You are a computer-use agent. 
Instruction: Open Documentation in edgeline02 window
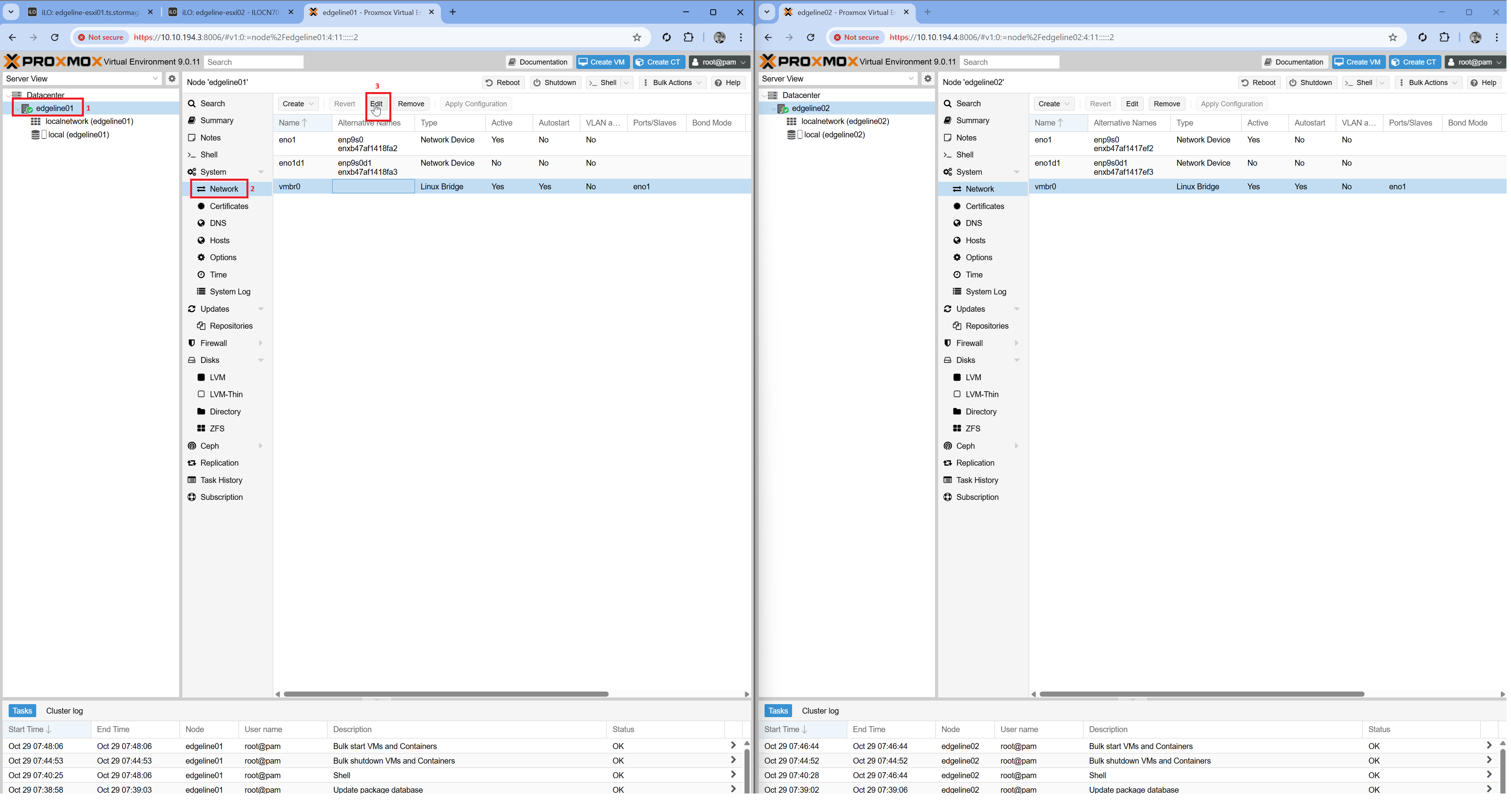pyautogui.click(x=1294, y=62)
